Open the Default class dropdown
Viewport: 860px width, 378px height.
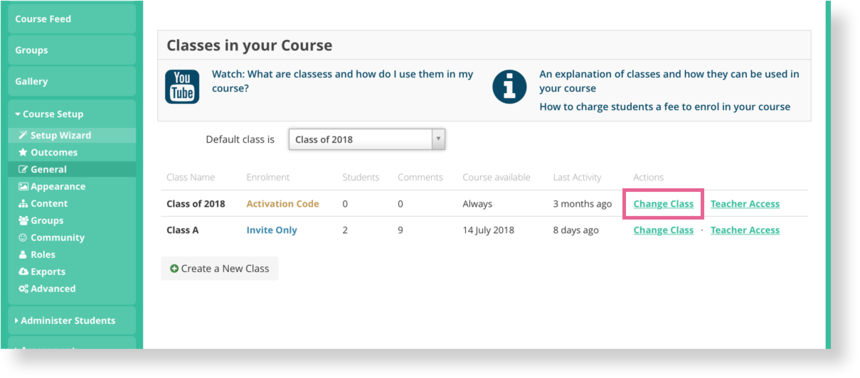tap(367, 139)
